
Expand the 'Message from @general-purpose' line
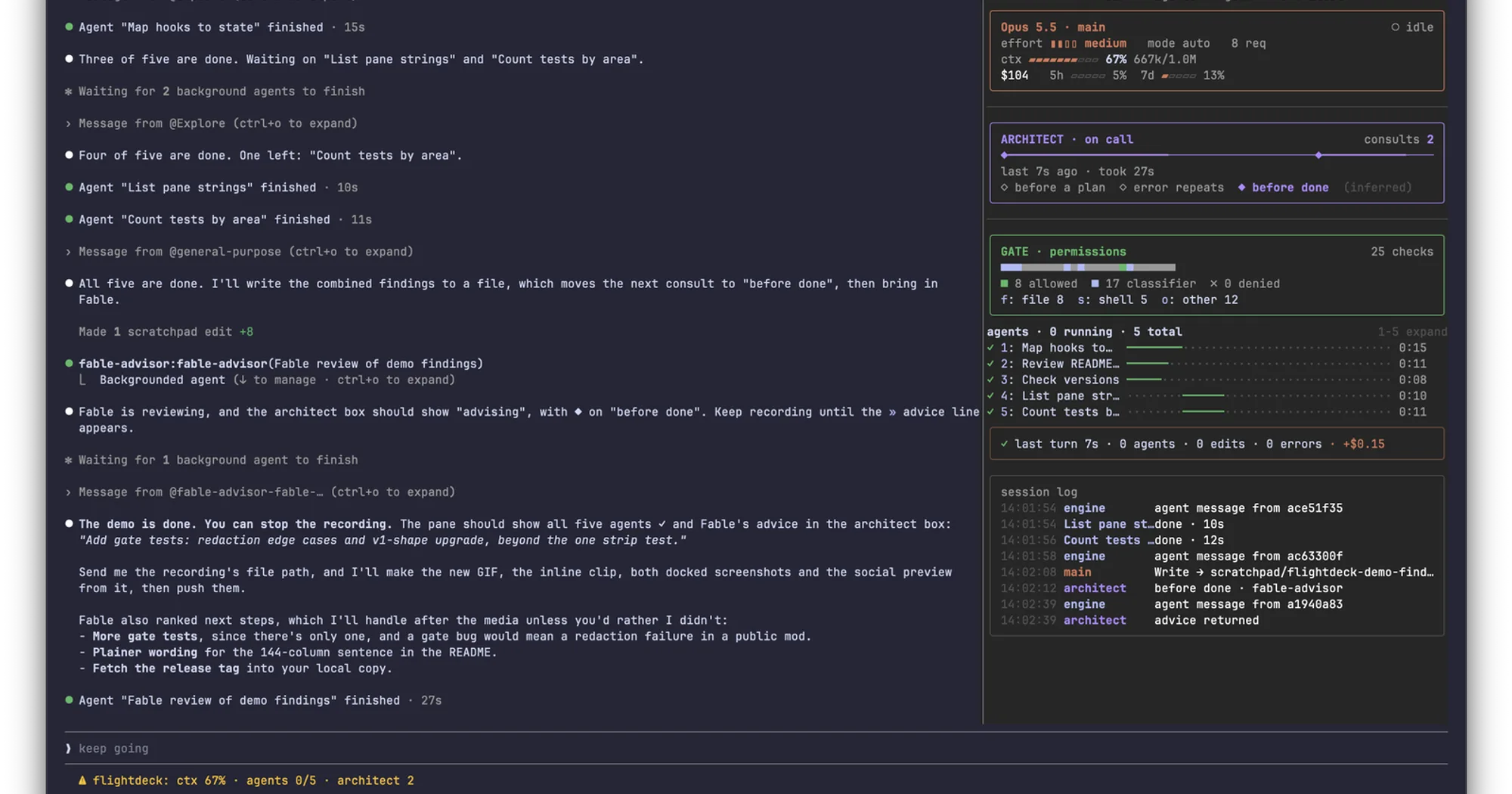(x=240, y=252)
